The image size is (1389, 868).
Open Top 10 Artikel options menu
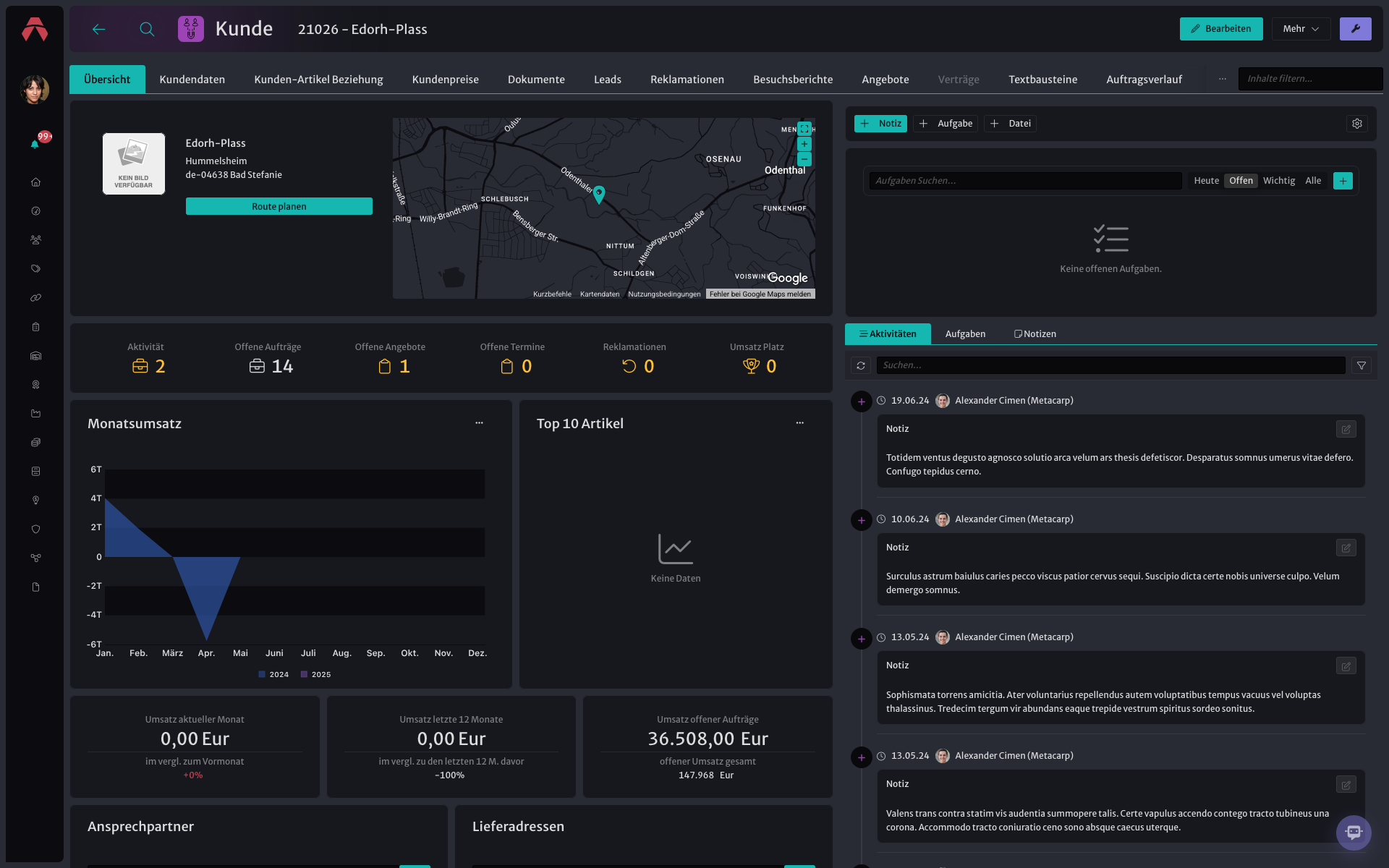click(x=799, y=423)
